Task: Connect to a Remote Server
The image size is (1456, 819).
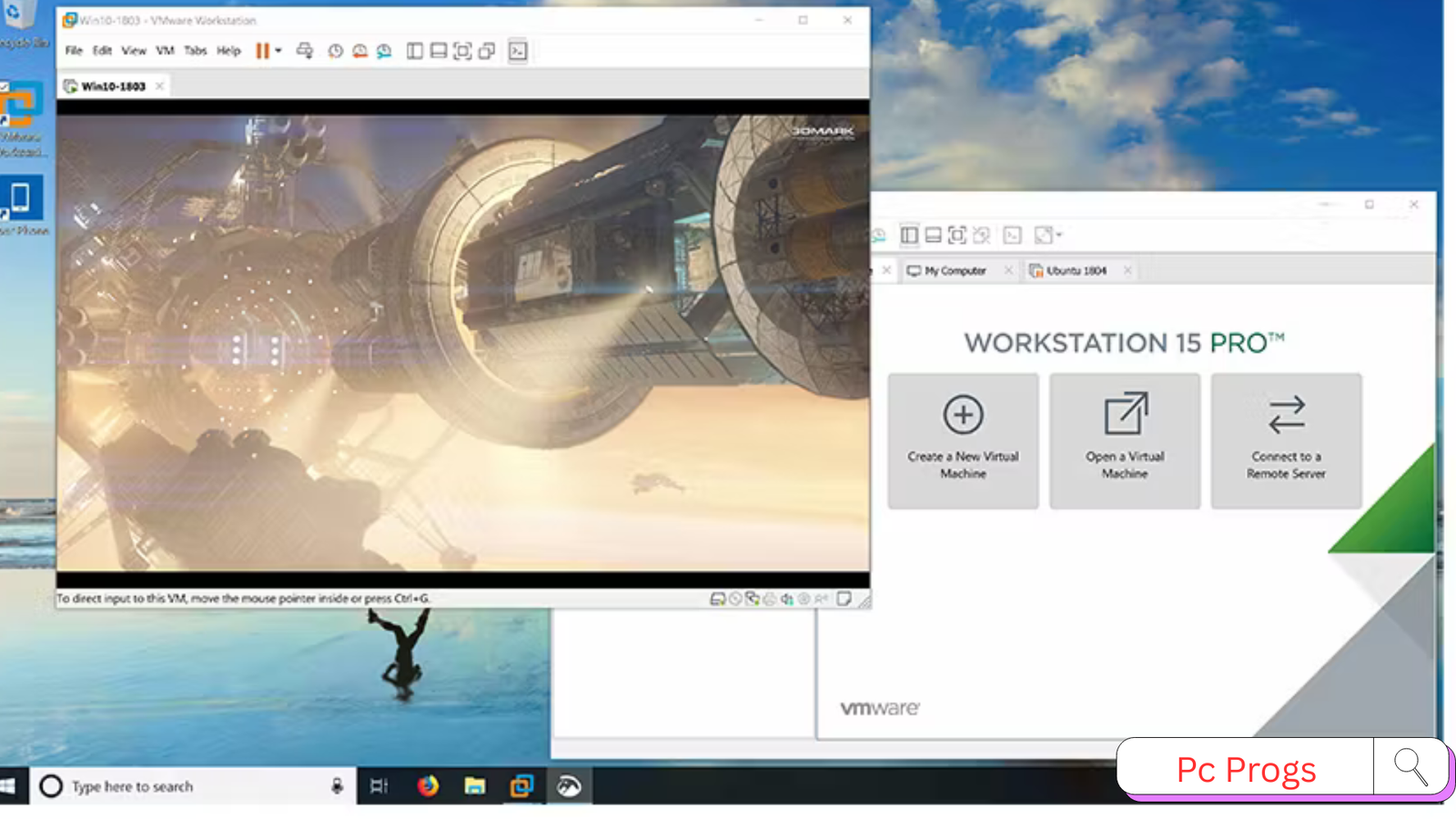Action: [1286, 440]
